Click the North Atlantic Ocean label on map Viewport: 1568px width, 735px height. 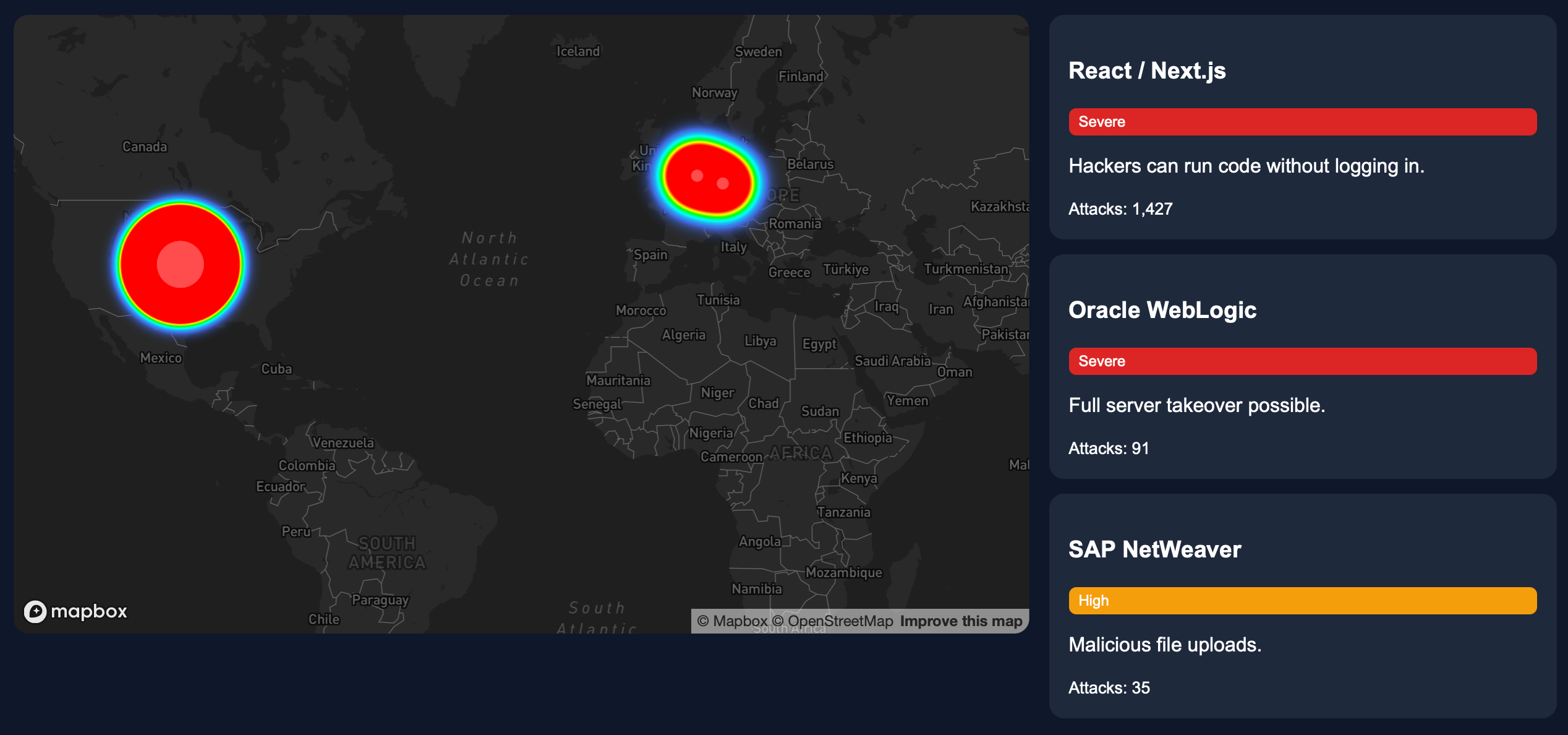489,259
